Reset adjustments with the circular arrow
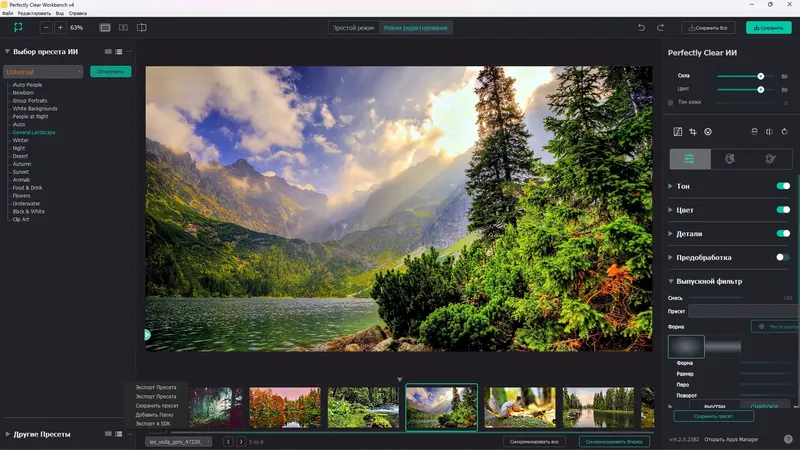 (784, 132)
